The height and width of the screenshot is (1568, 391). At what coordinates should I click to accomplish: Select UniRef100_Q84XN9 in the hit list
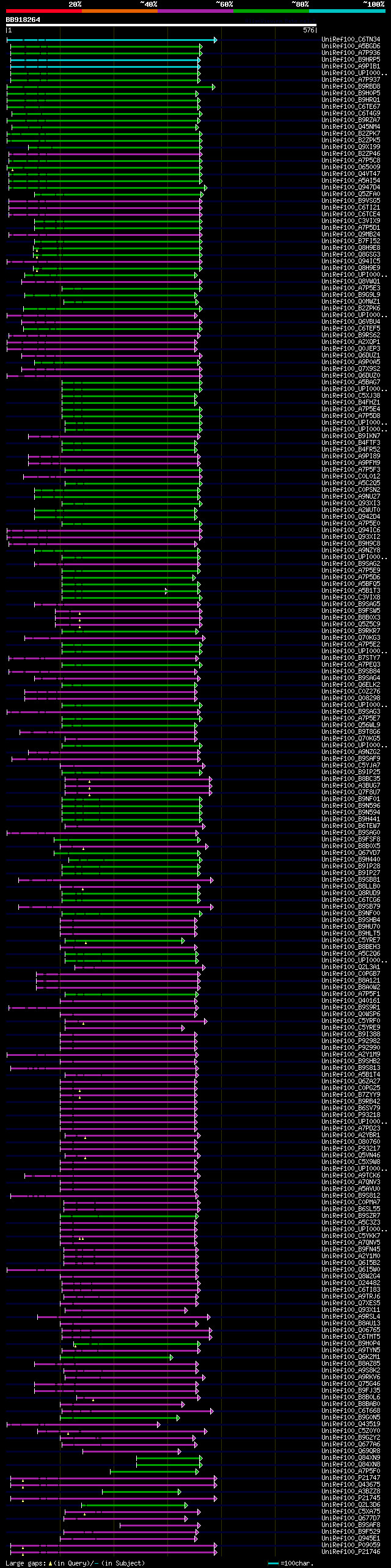351,1458
